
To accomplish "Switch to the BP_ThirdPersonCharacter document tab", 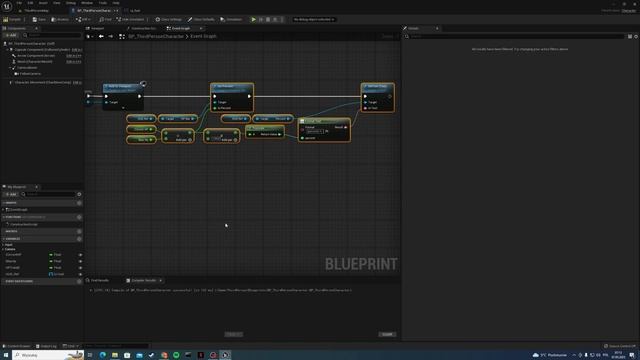I will [94, 11].
